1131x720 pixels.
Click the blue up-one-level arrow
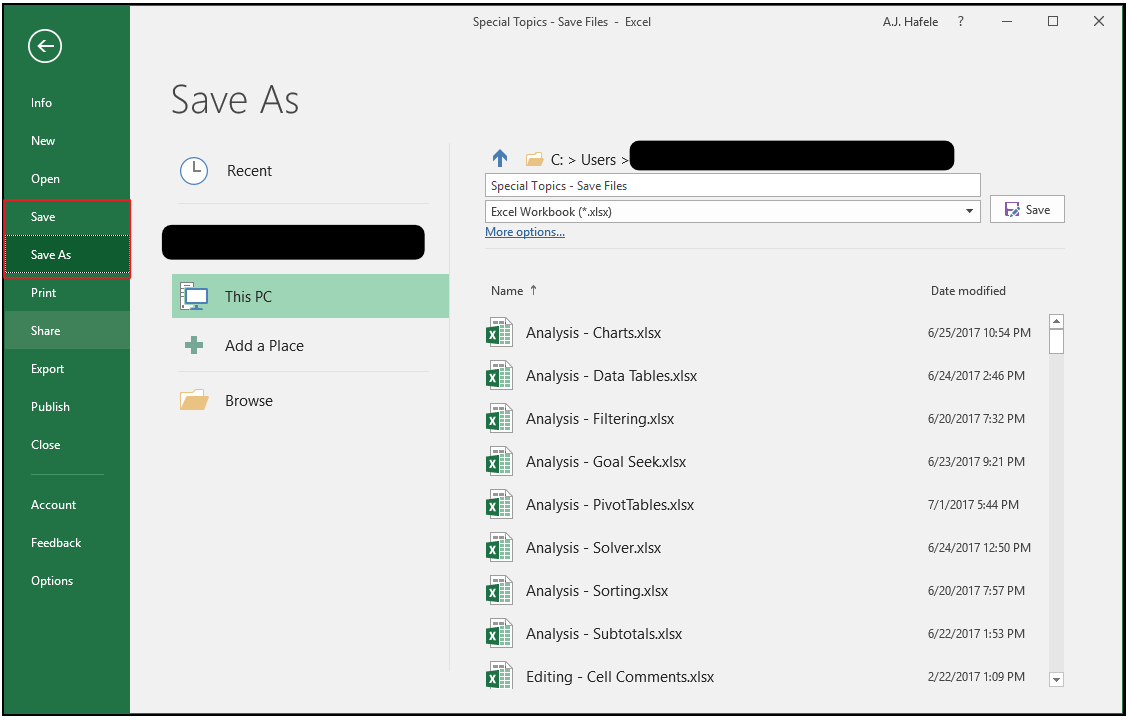500,158
